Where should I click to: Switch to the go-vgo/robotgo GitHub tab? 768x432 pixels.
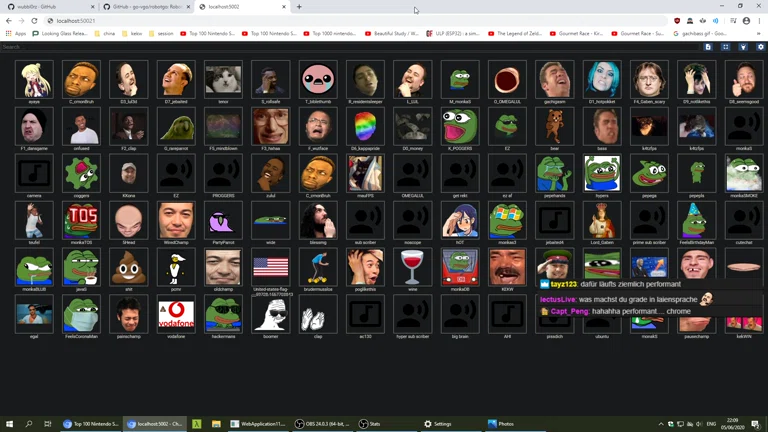pos(147,7)
